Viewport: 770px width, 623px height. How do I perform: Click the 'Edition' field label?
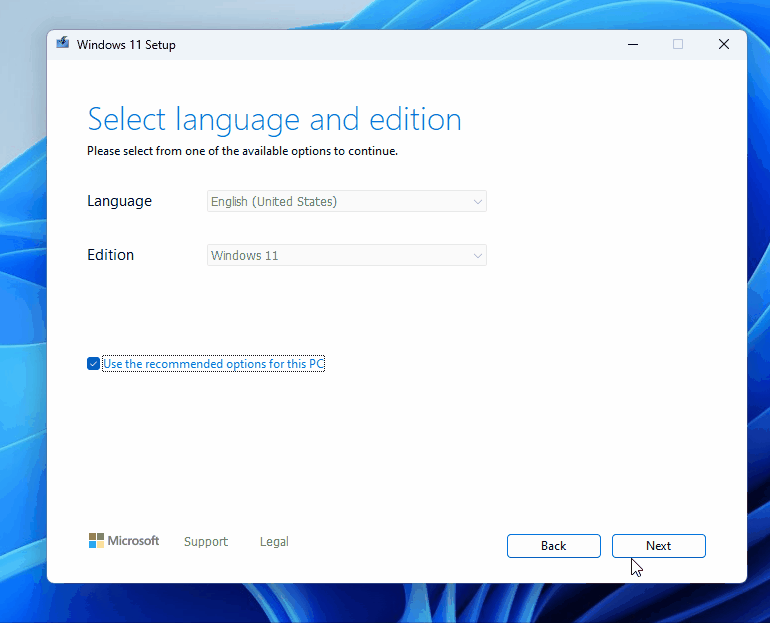click(110, 255)
